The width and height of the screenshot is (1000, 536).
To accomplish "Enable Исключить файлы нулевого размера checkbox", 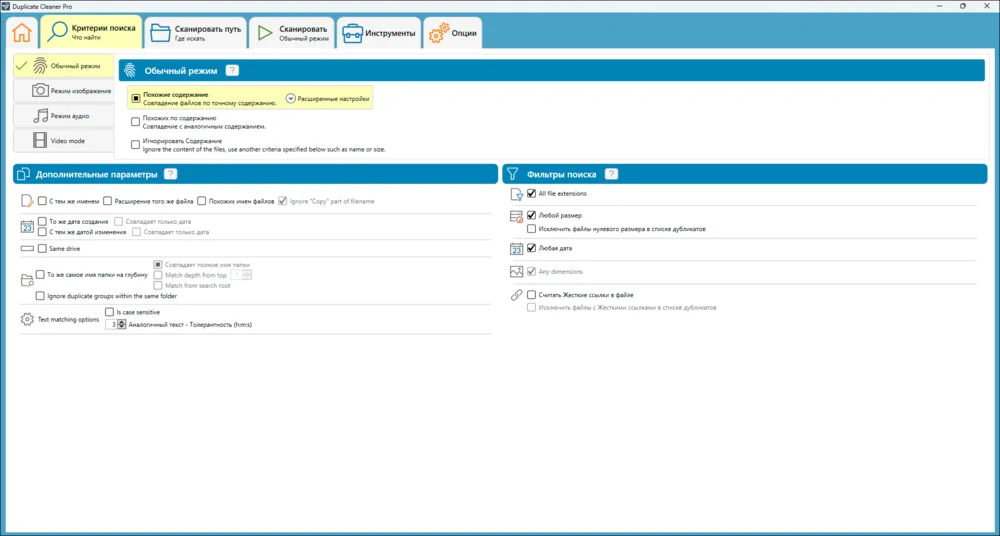I will [x=531, y=228].
